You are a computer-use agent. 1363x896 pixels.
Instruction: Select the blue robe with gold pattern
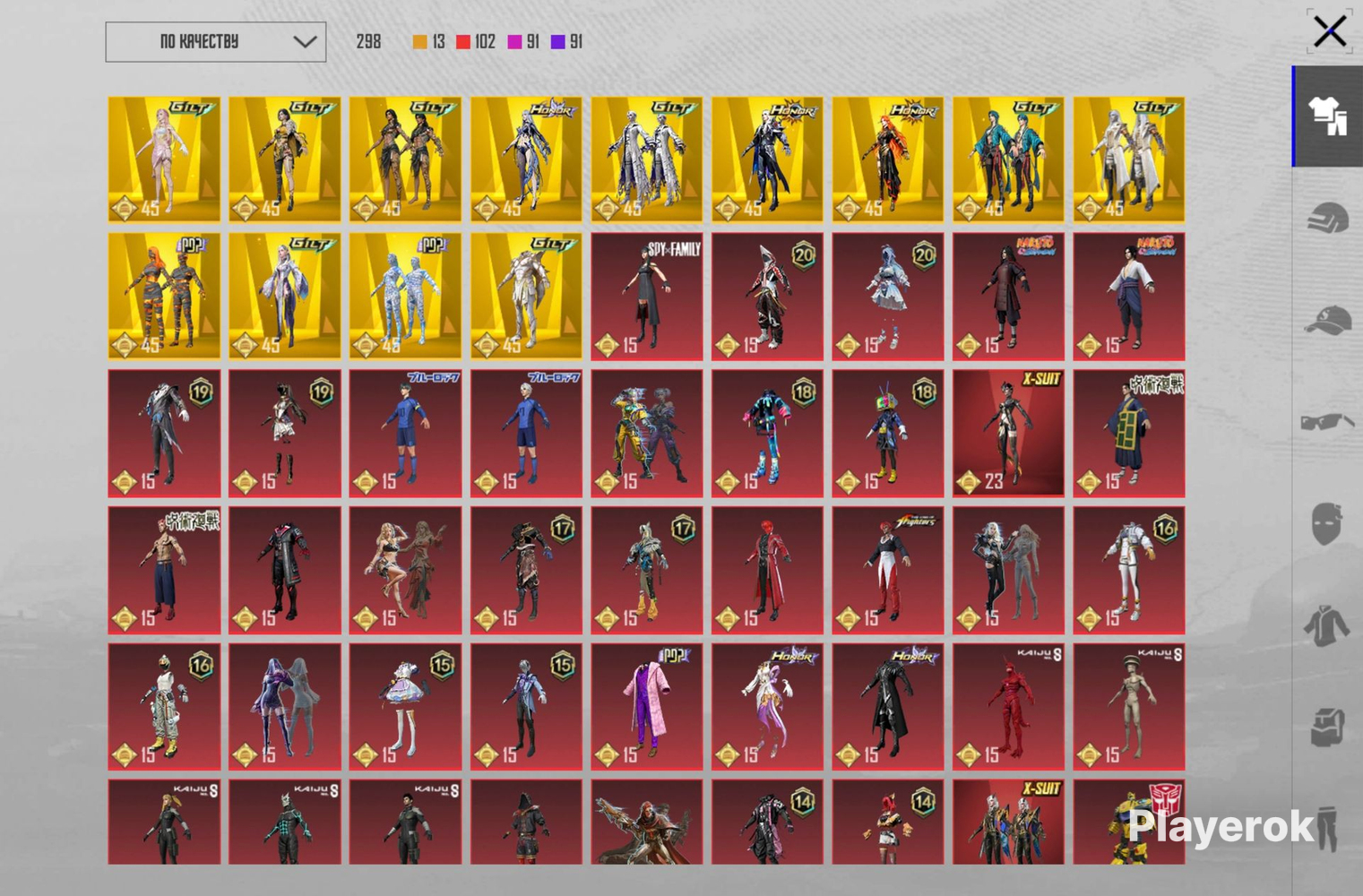pos(1129,434)
